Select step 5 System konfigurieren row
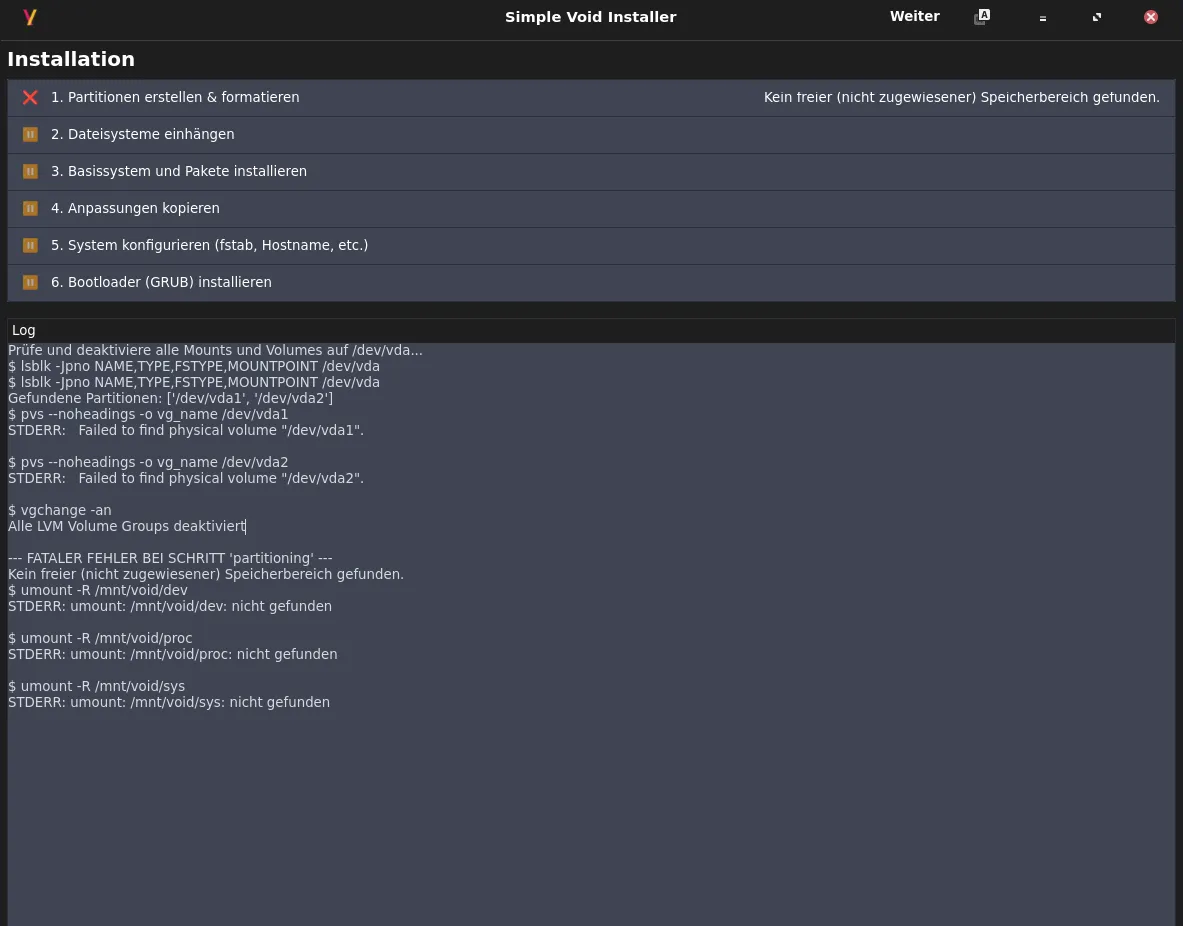The width and height of the screenshot is (1183, 926). (209, 245)
